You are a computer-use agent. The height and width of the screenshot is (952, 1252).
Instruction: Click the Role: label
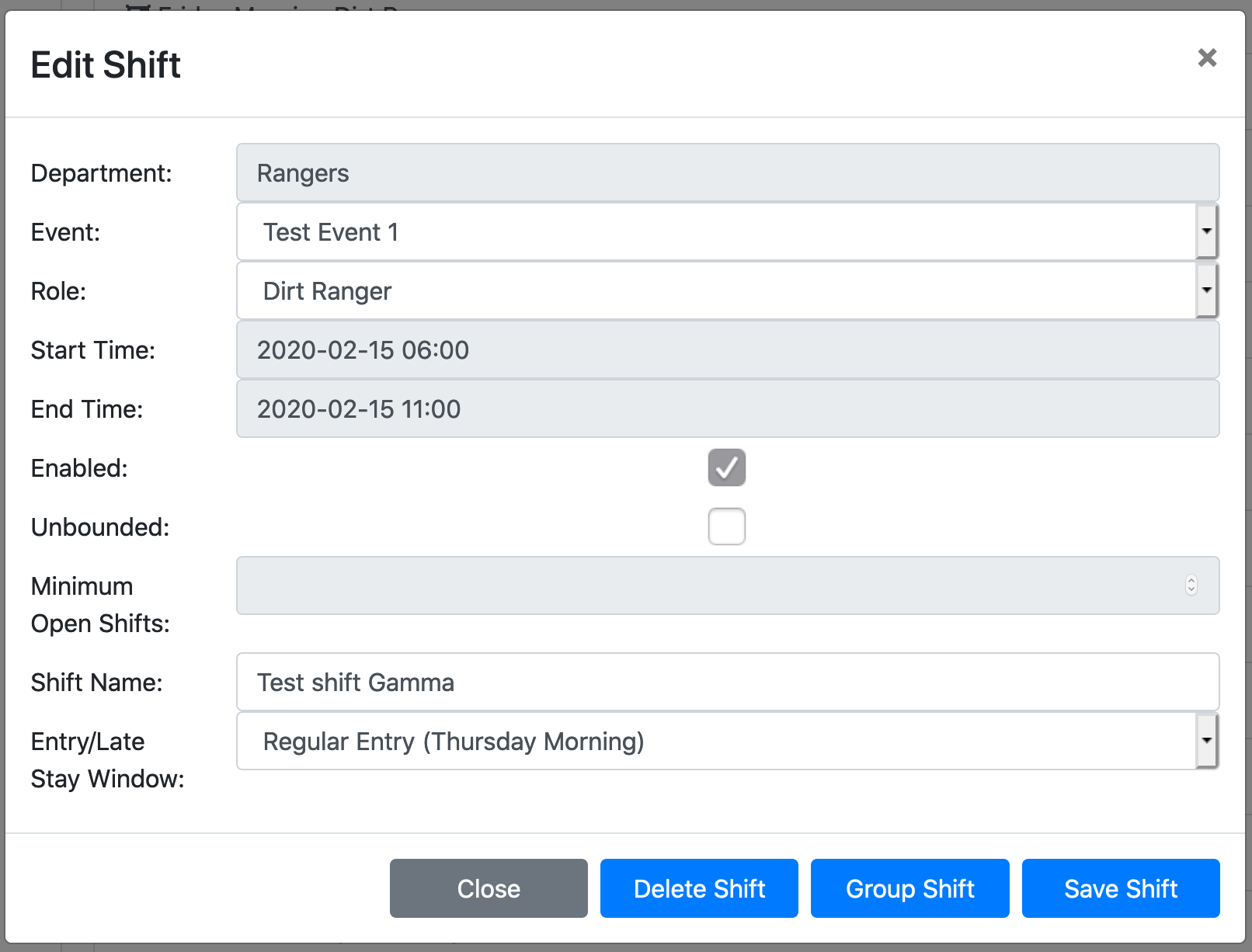point(58,290)
